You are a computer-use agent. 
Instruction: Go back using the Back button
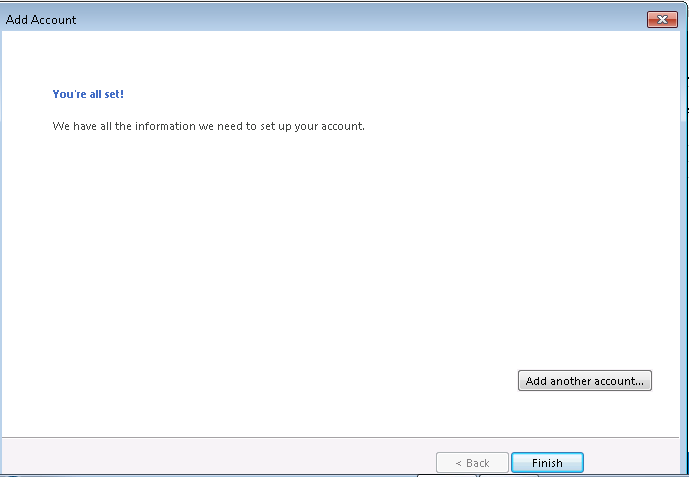(472, 463)
